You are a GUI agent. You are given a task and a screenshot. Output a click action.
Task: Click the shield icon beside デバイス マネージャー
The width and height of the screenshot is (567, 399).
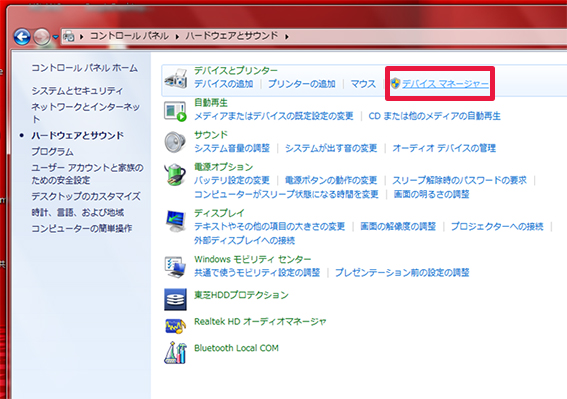point(396,84)
